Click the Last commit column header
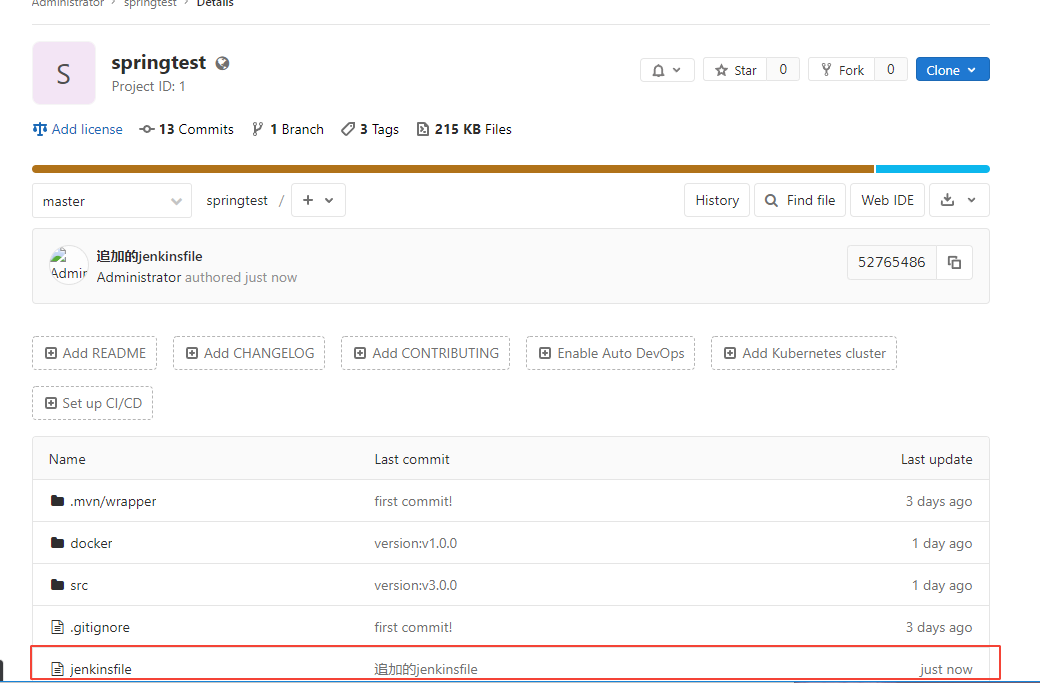The image size is (1040, 683). [412, 459]
